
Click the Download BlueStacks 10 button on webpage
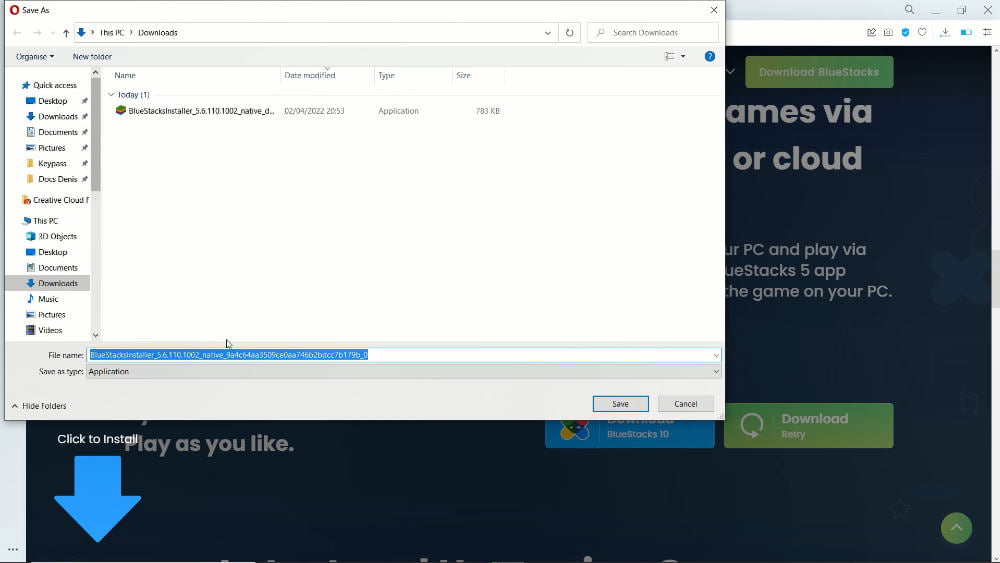(629, 434)
